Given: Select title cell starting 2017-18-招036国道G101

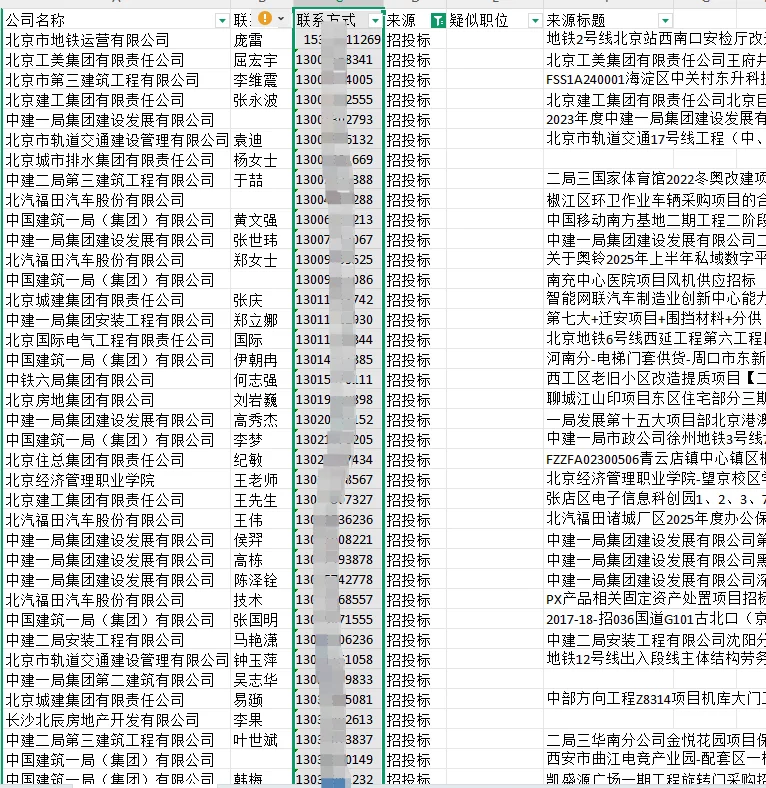Looking at the screenshot, I should coord(655,619).
